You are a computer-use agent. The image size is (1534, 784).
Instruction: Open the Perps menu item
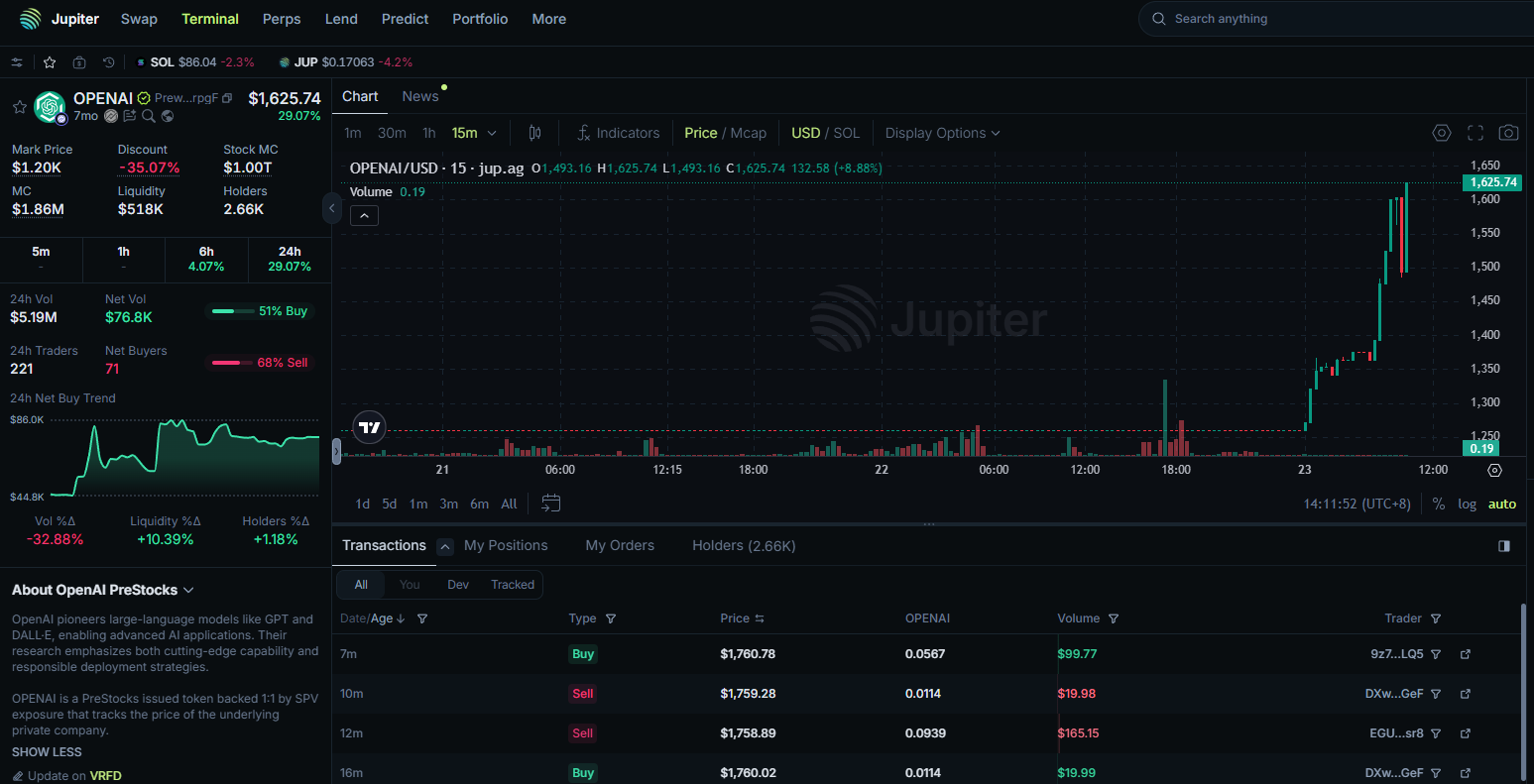pyautogui.click(x=282, y=19)
